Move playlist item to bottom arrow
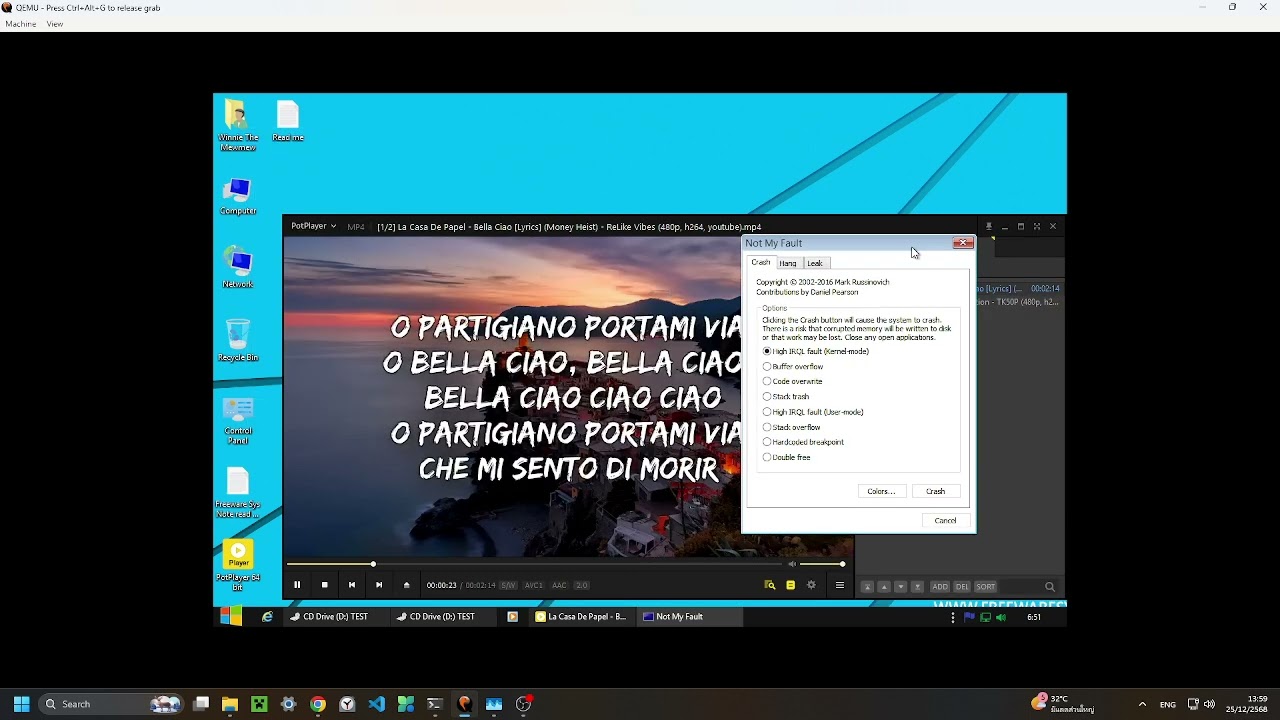Screen dimensions: 1280x720 tap(917, 587)
